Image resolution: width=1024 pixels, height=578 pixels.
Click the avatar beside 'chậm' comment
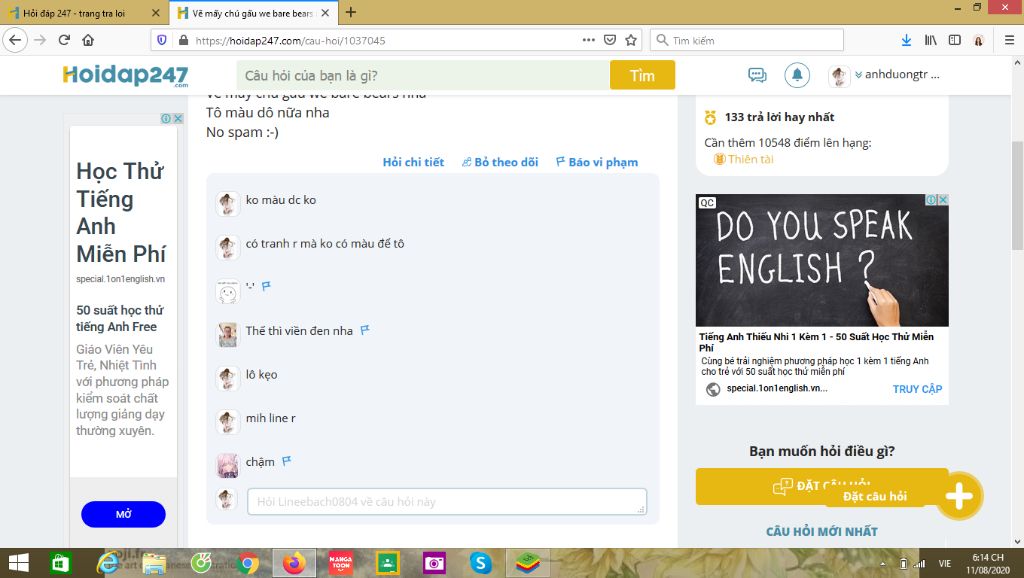(x=227, y=466)
